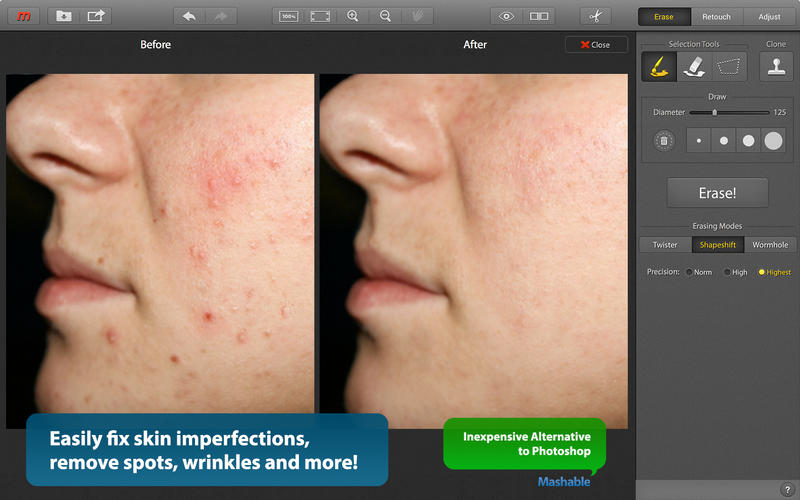Click the trash icon to clear selection
The height and width of the screenshot is (500, 800).
point(662,141)
